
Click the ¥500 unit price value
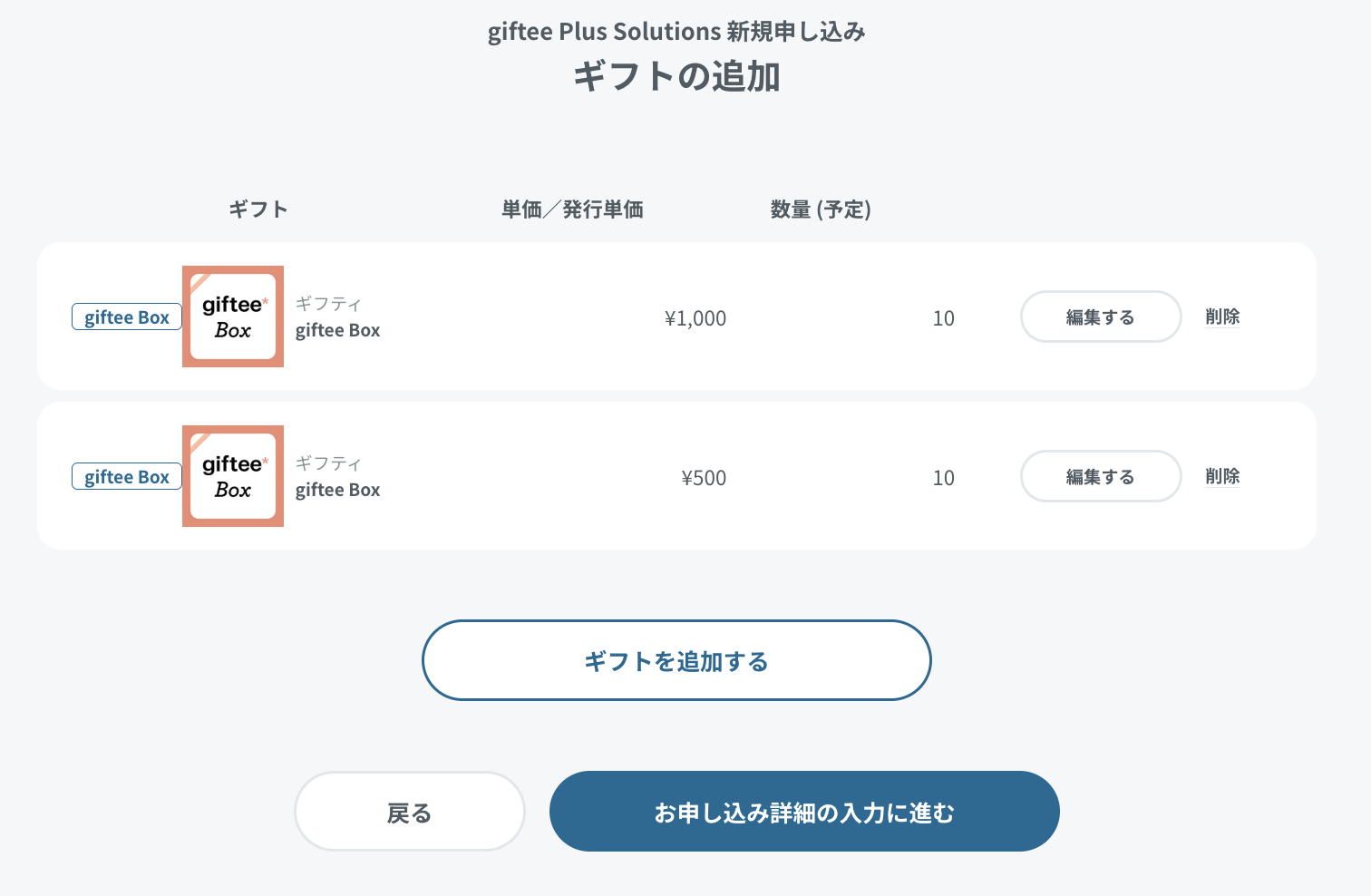click(x=704, y=478)
